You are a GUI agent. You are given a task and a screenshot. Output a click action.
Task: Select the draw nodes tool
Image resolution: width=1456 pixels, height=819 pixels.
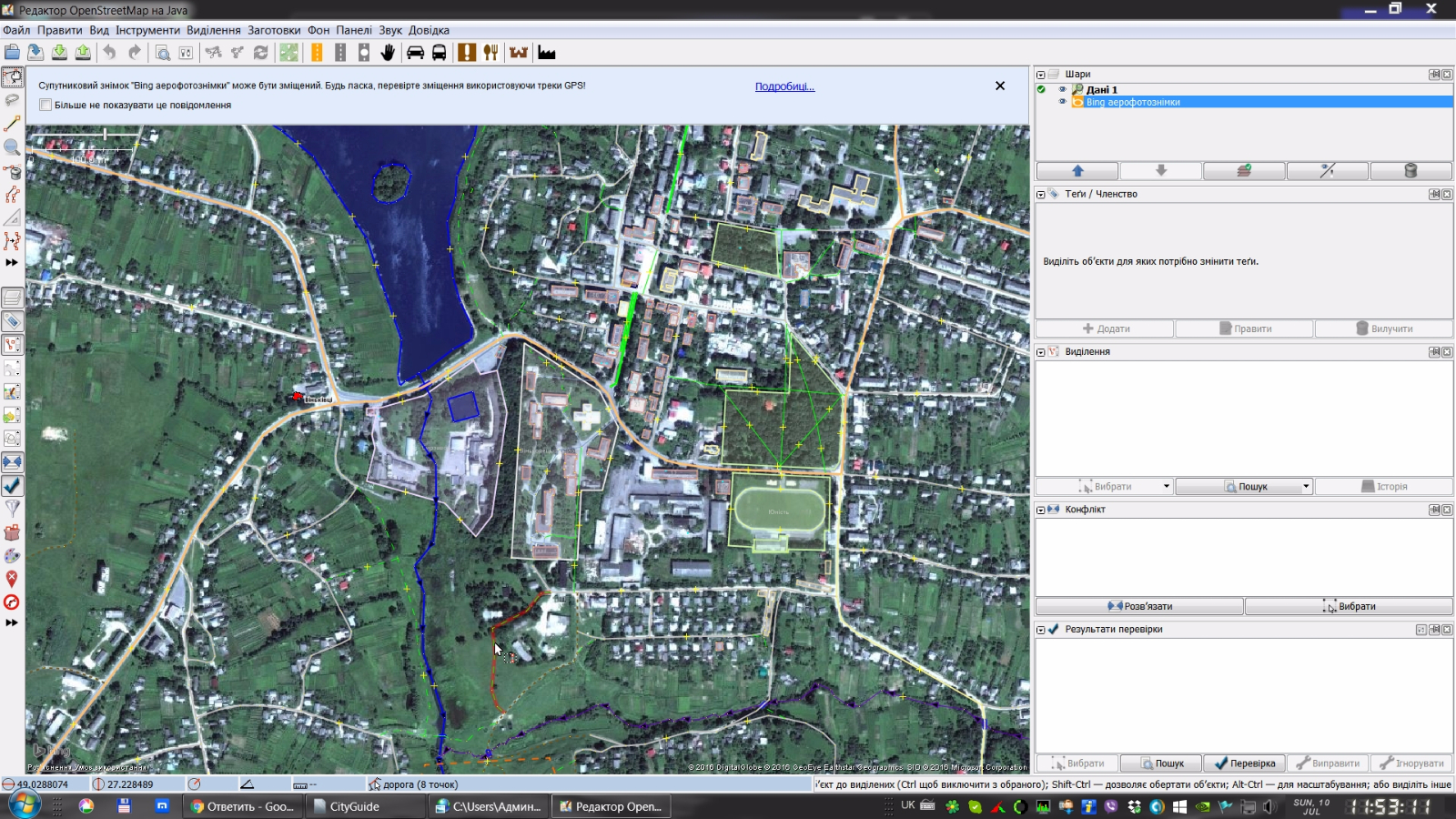point(12,123)
